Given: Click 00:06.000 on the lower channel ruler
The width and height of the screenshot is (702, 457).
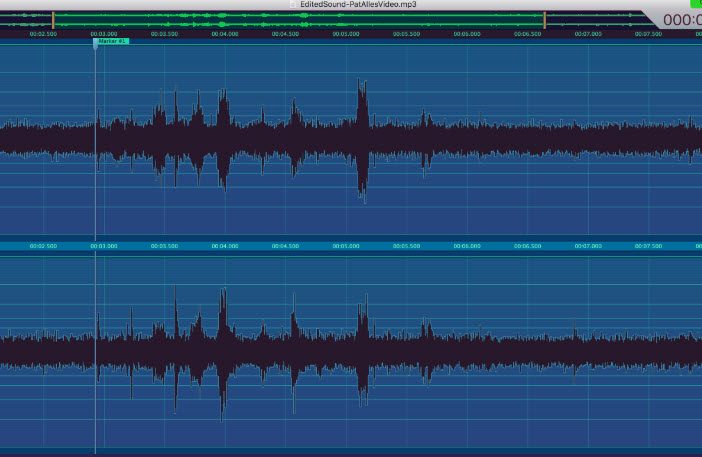Looking at the screenshot, I should tap(467, 246).
